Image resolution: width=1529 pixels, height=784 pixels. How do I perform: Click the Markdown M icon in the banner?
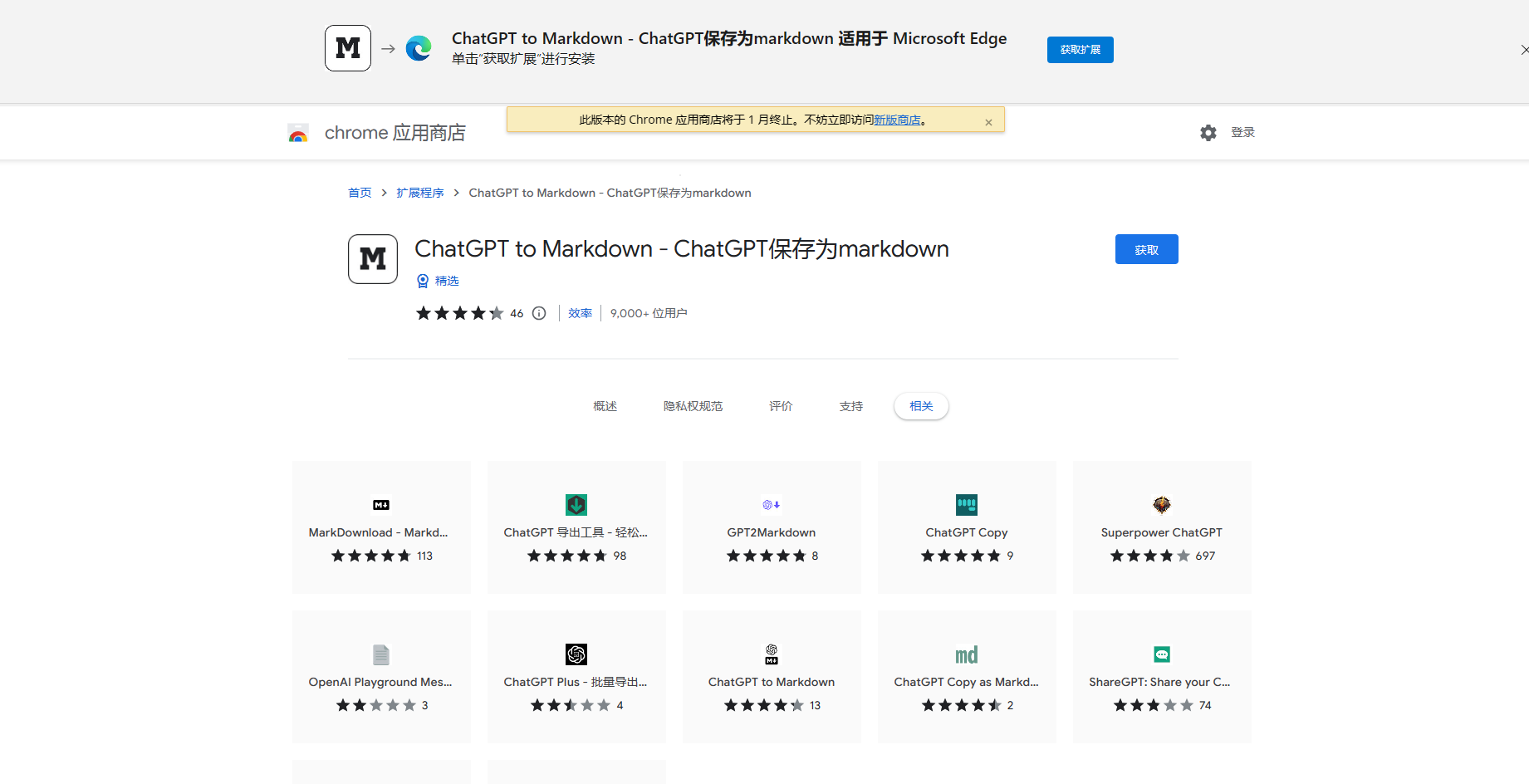348,48
